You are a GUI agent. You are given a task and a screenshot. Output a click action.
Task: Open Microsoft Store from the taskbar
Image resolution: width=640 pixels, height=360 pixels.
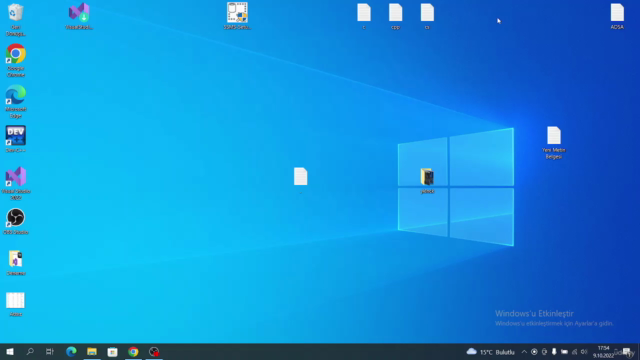(x=113, y=352)
